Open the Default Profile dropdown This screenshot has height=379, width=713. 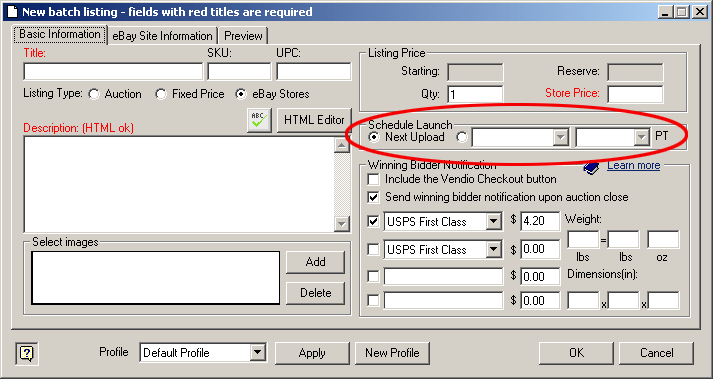[x=258, y=353]
